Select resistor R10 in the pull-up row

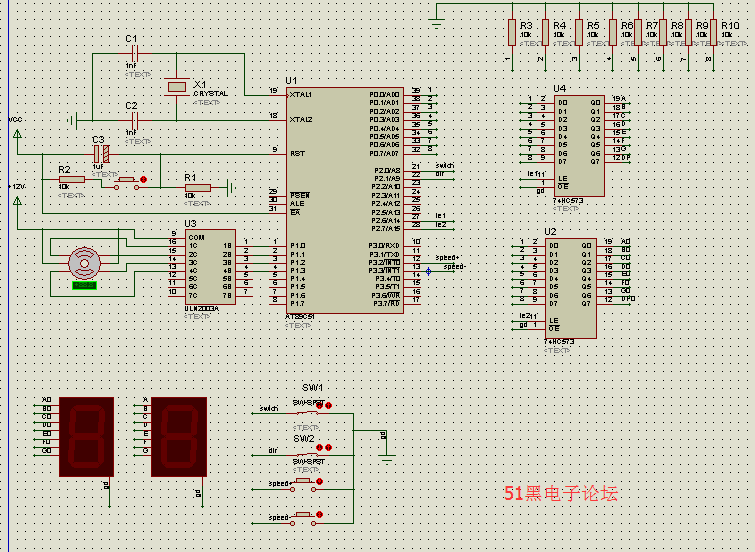point(713,32)
